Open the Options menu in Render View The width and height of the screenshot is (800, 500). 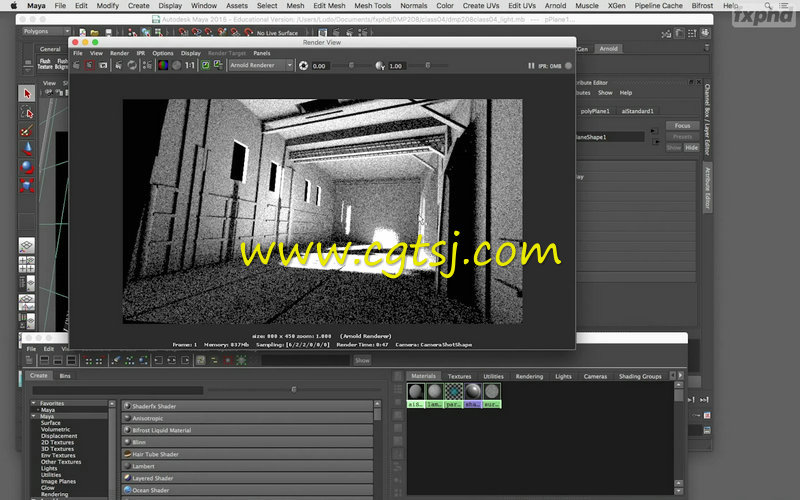point(163,53)
